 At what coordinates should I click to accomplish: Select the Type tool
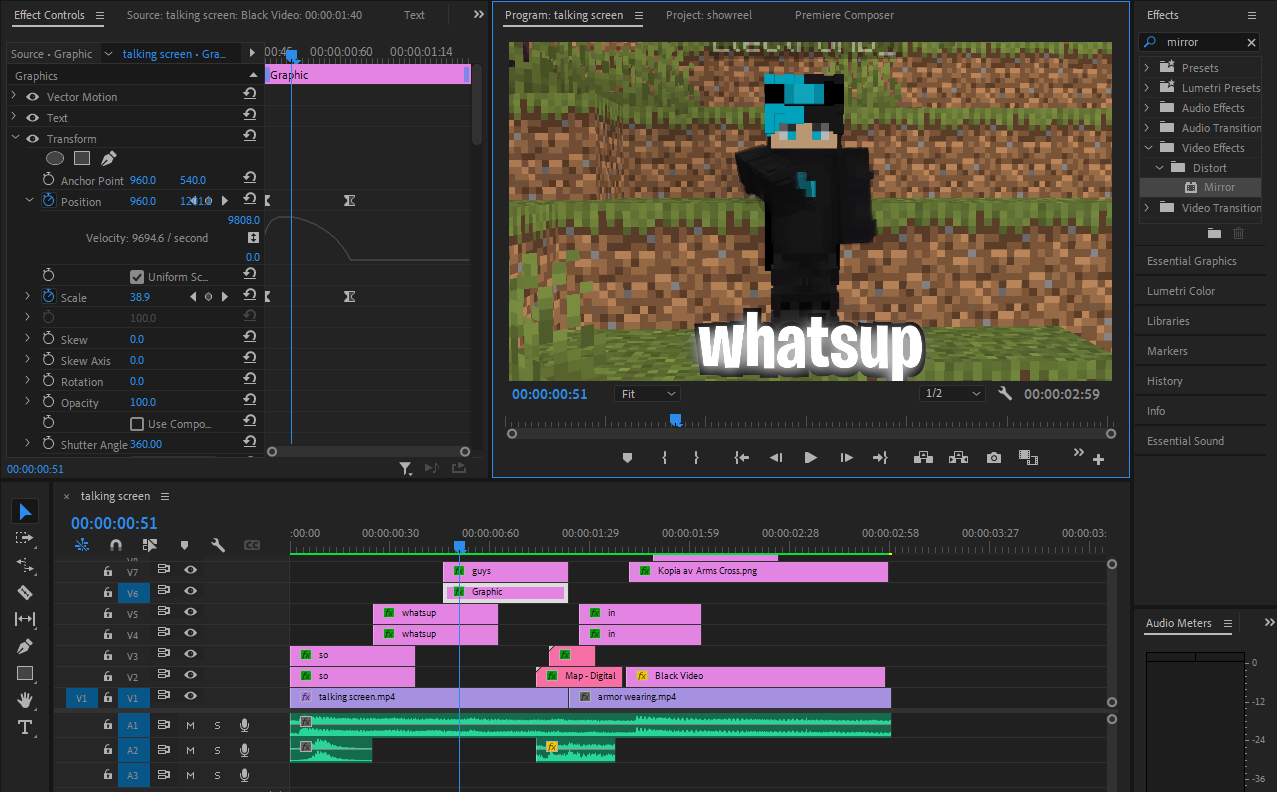(x=25, y=727)
